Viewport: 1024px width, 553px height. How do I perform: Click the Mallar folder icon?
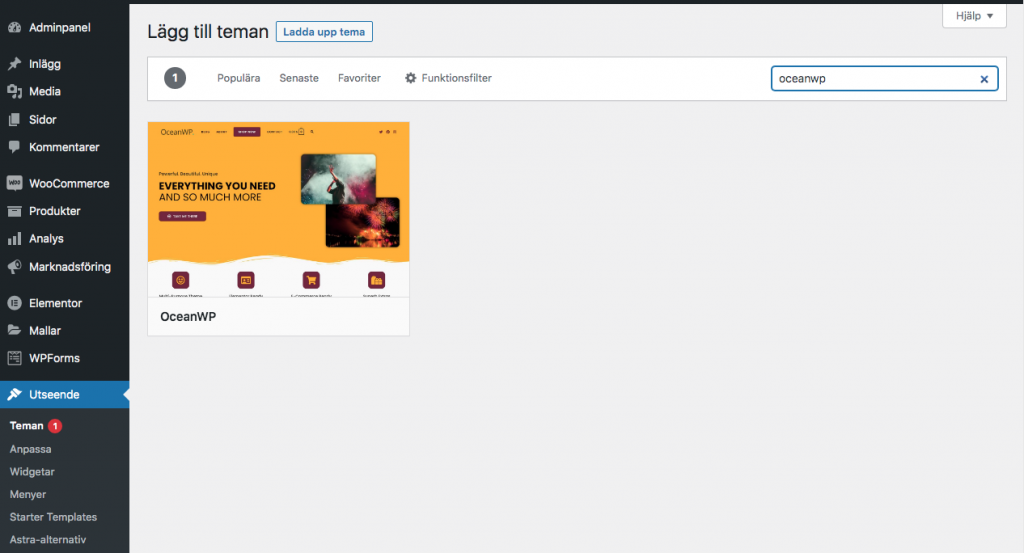(14, 330)
